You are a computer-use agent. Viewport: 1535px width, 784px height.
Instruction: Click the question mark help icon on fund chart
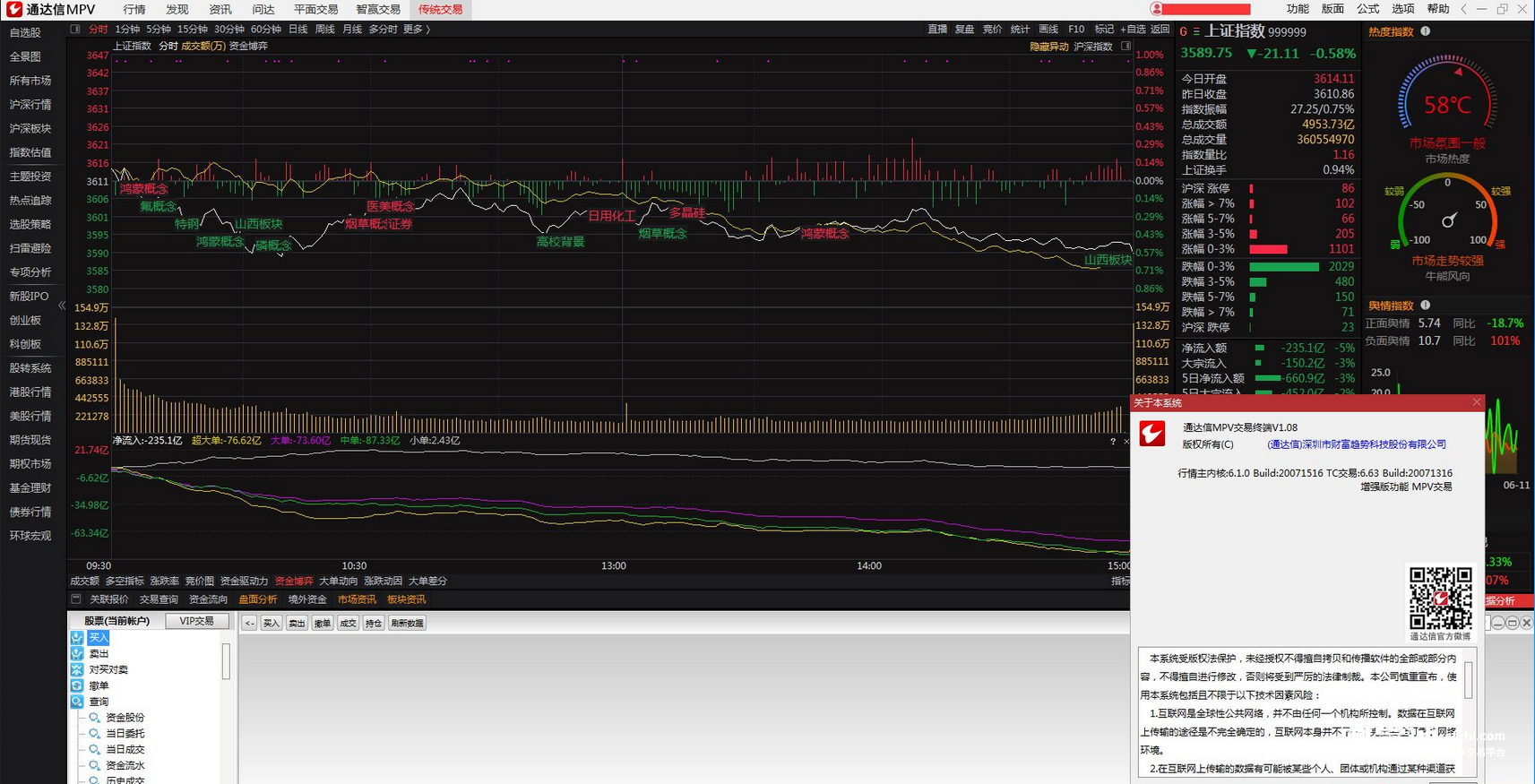click(1113, 442)
